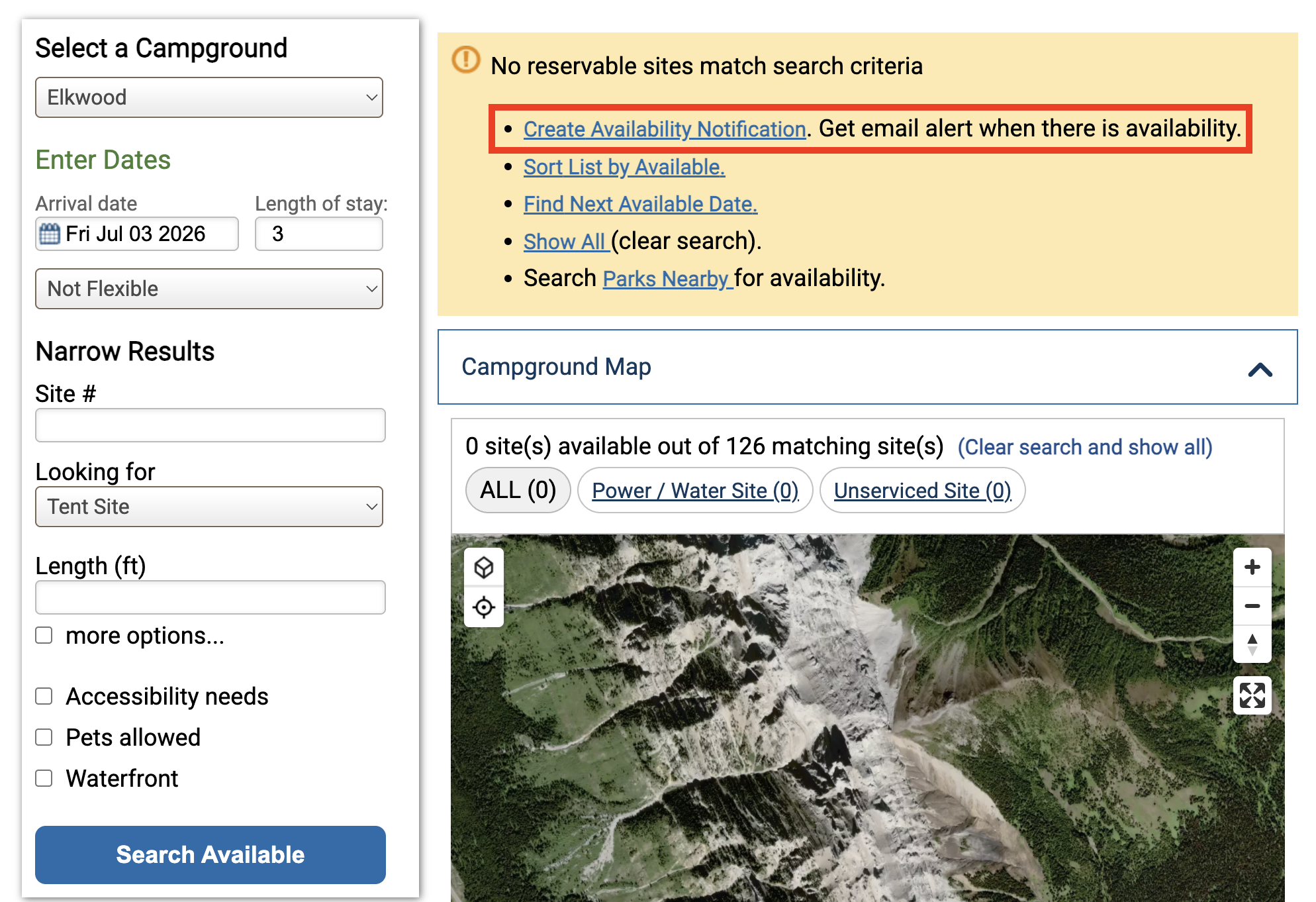Open calendar icon in Arrival date field
Viewport: 1316px width, 902px height.
[50, 234]
